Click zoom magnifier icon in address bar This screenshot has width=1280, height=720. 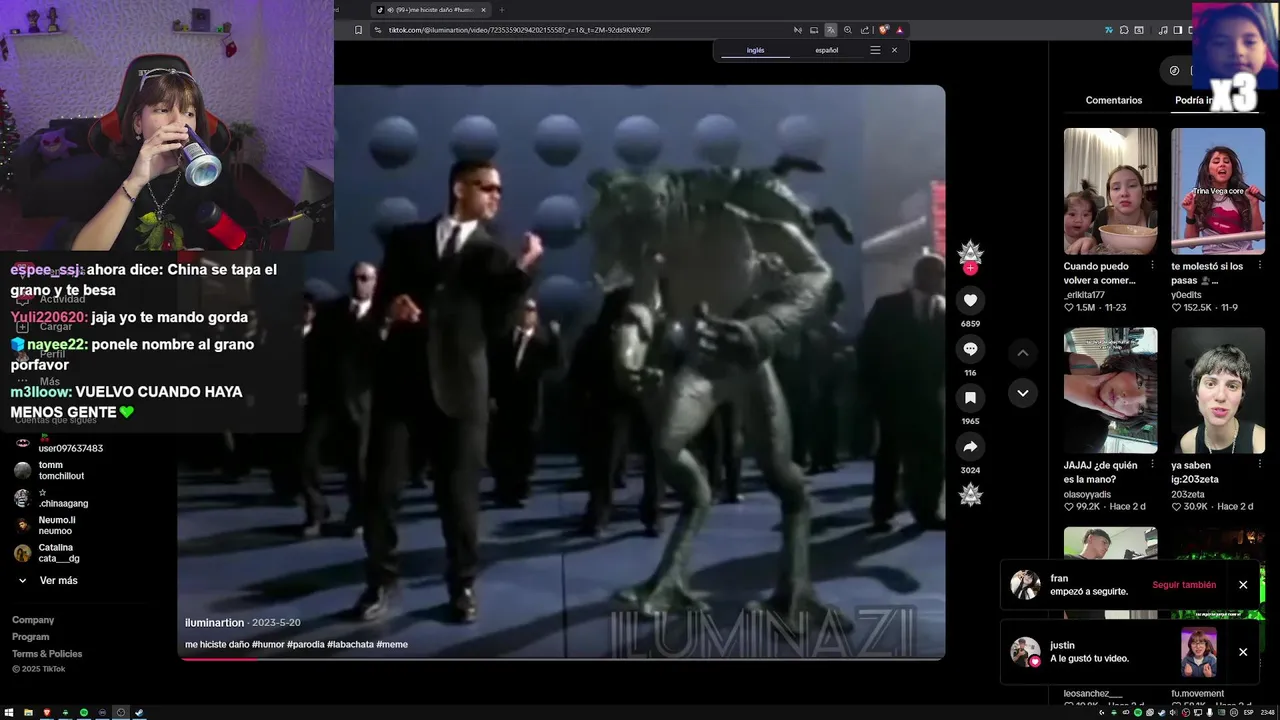tap(848, 30)
